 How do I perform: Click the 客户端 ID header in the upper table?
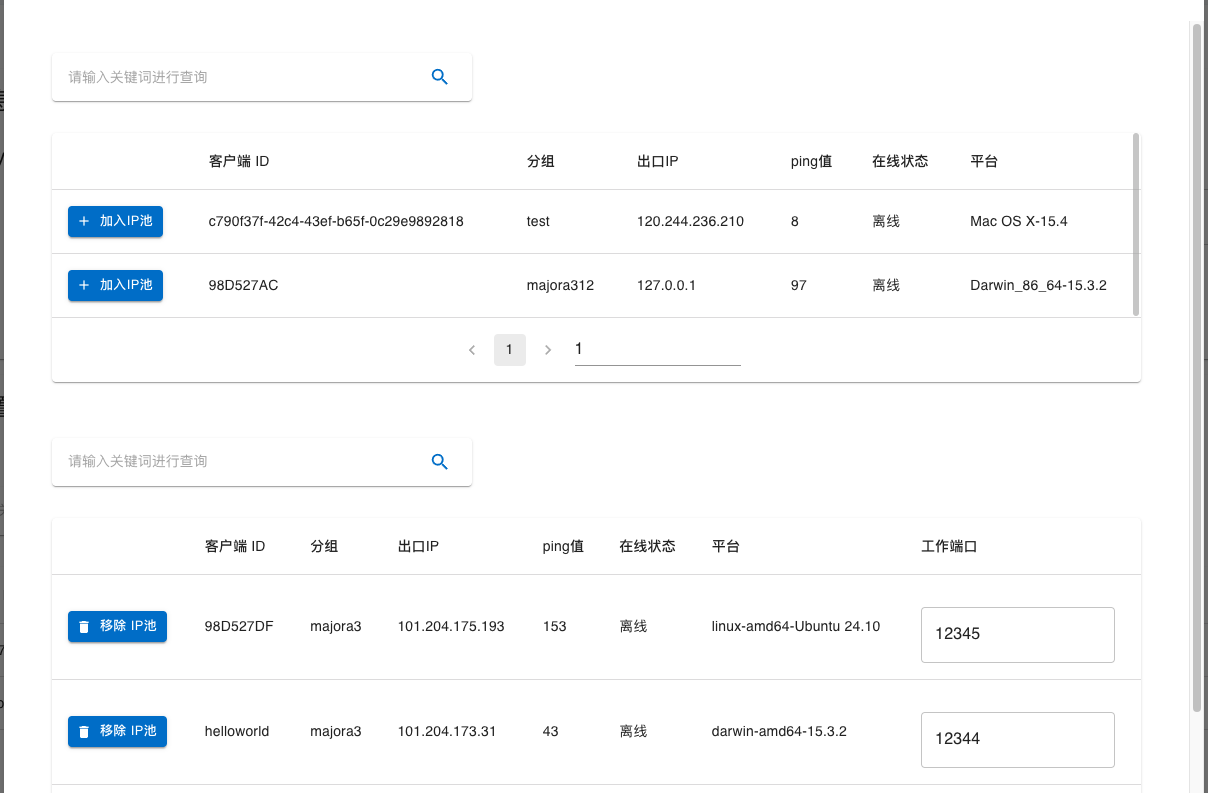[x=238, y=161]
